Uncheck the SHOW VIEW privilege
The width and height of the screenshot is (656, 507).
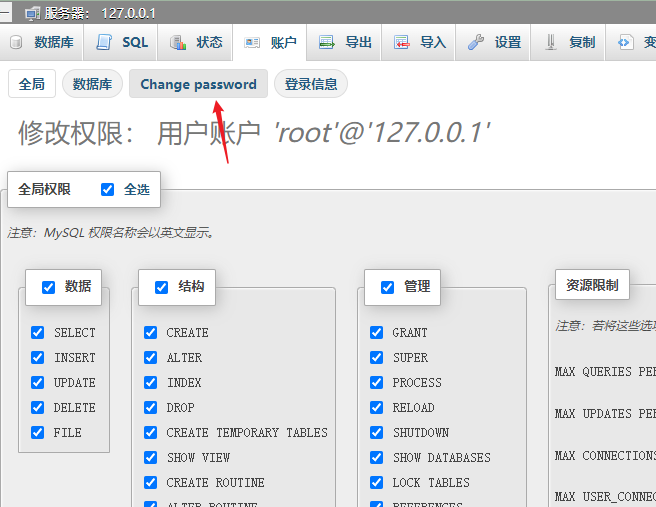[151, 457]
